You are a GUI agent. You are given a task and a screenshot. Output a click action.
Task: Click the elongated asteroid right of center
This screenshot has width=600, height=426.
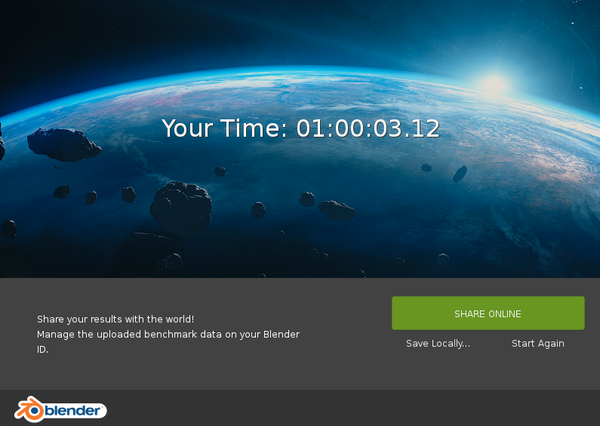[337, 209]
